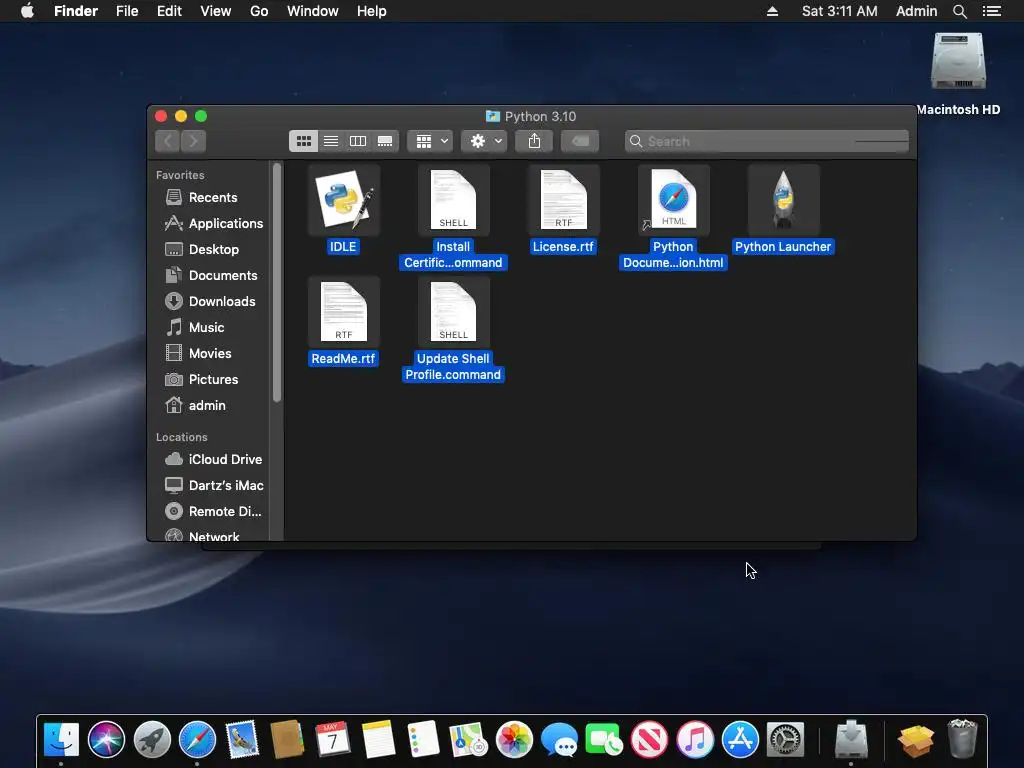Open Finder from the Dock

tap(61, 740)
